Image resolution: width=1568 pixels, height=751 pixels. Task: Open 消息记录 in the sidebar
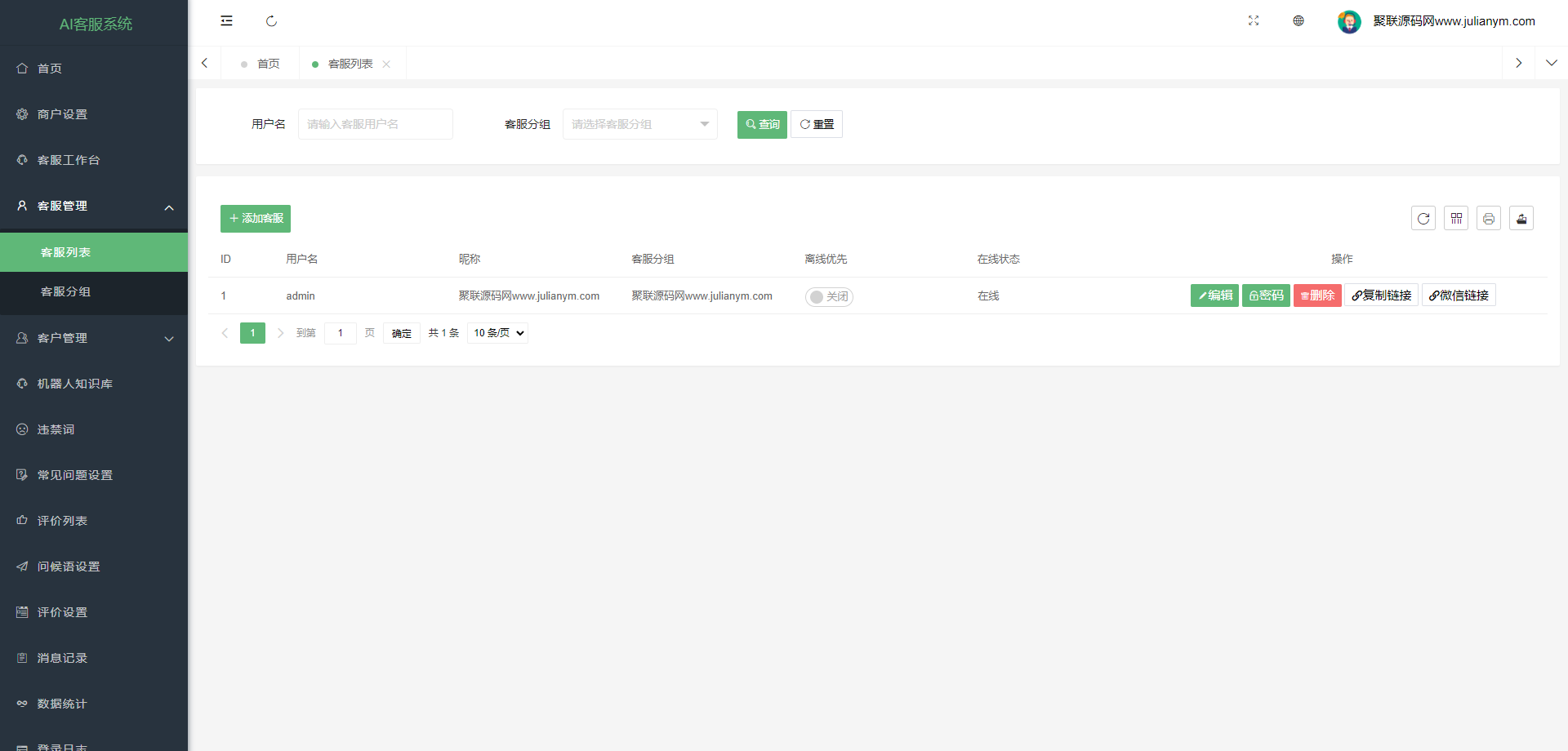tap(94, 658)
